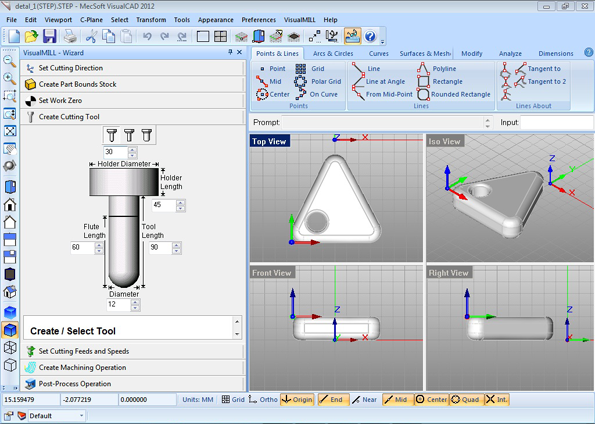Click the Line at Angle tool
The height and width of the screenshot is (424, 595).
(x=378, y=82)
